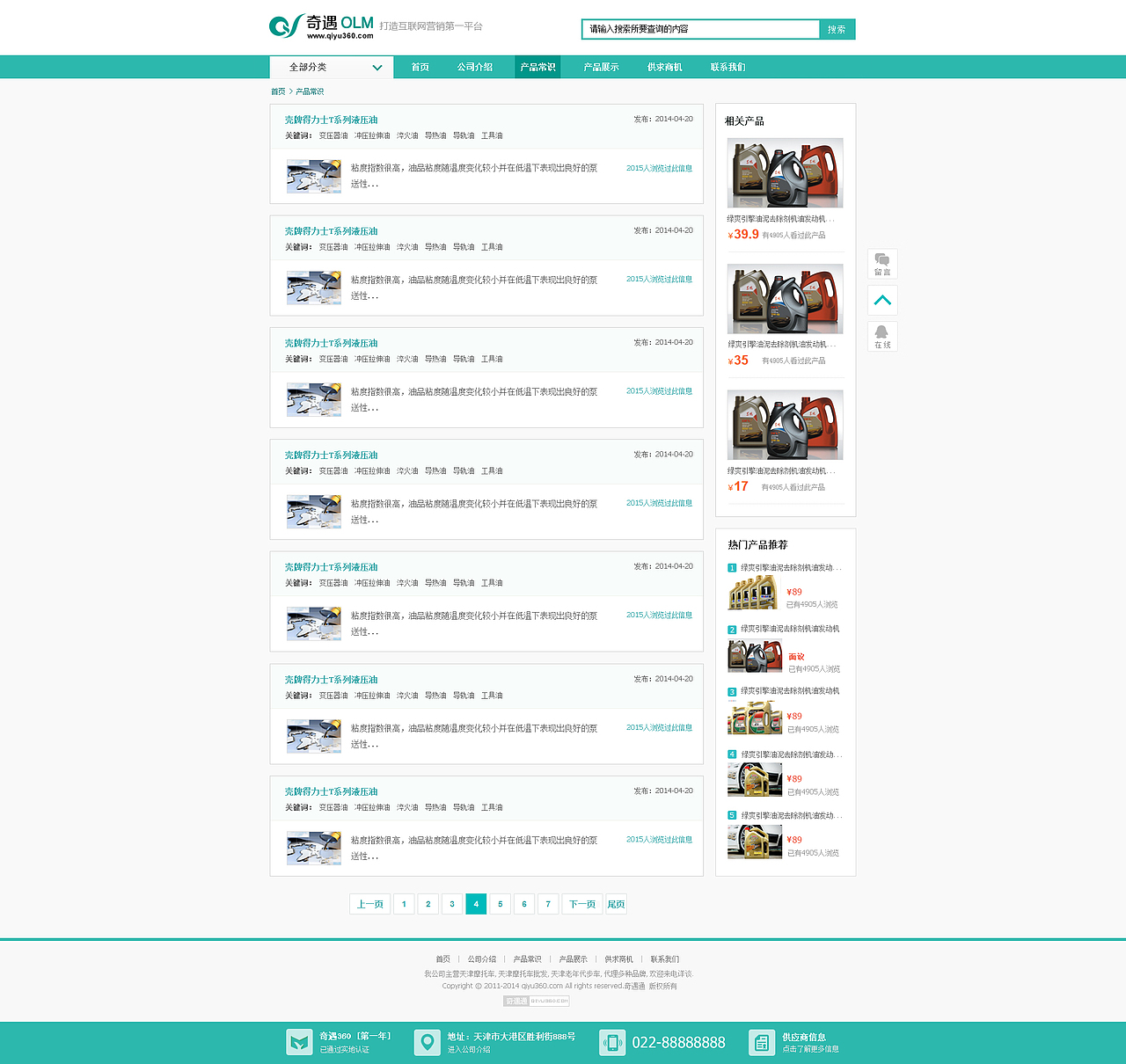Open hot product number 4 thumbnail

point(755,779)
